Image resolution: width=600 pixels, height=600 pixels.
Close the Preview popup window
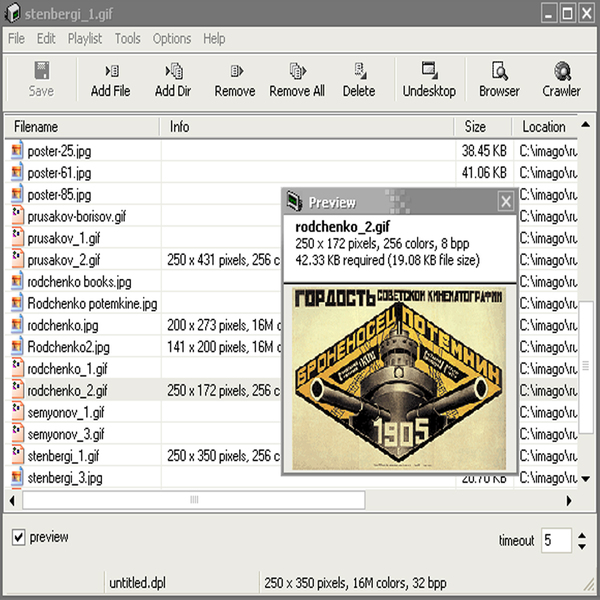[x=506, y=202]
